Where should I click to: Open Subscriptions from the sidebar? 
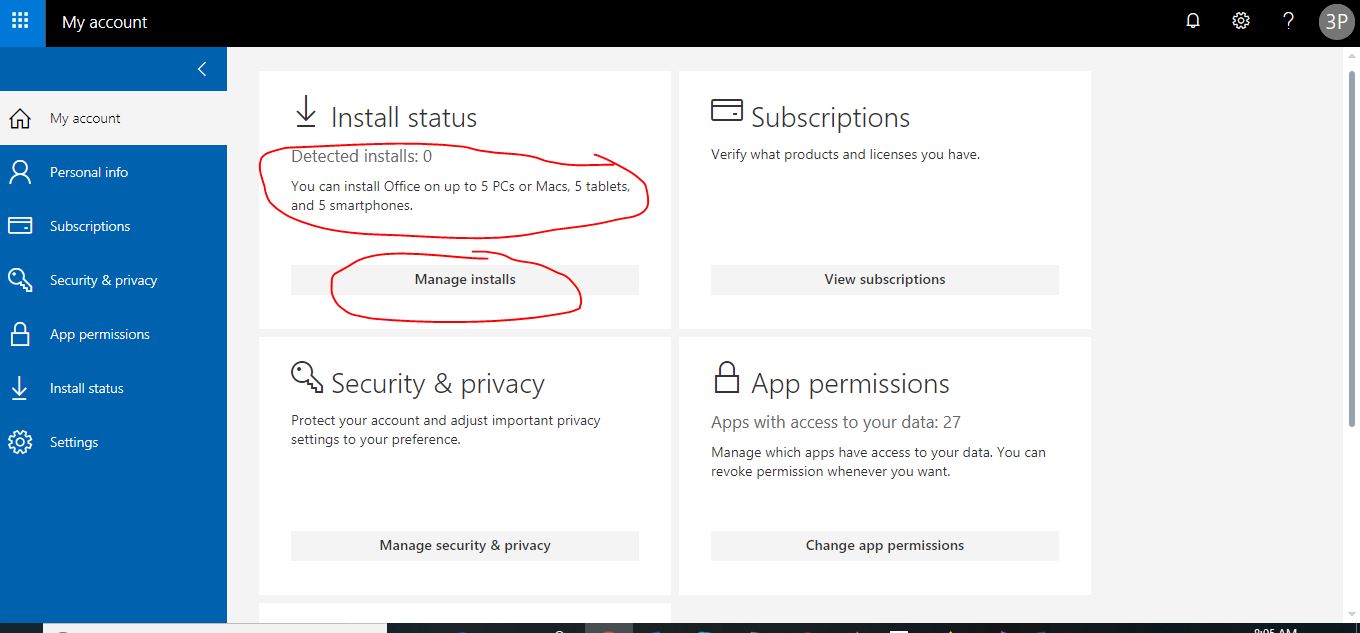[x=113, y=226]
